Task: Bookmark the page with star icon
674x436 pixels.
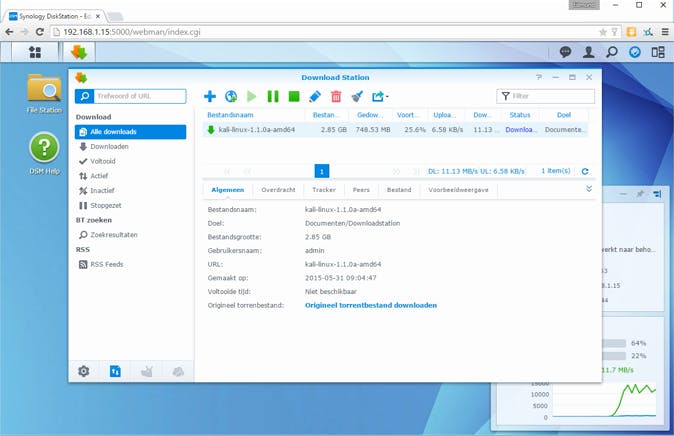Action: coord(603,32)
